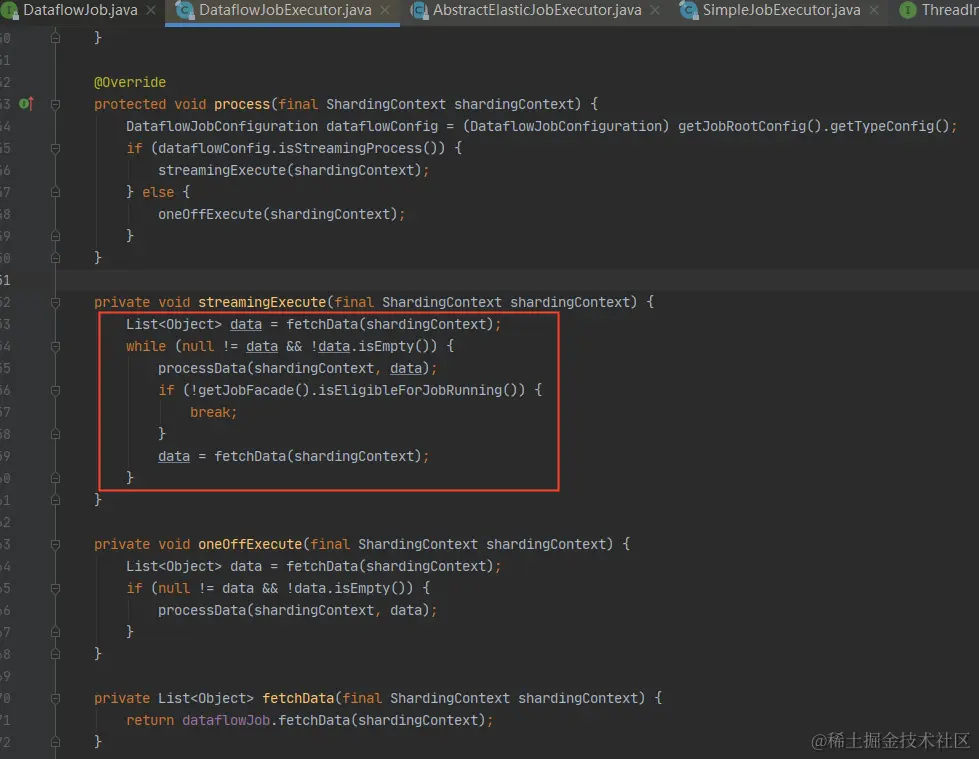Click getJobRootConfig() in the dataflowConfig assignment
979x759 pixels.
click(749, 126)
